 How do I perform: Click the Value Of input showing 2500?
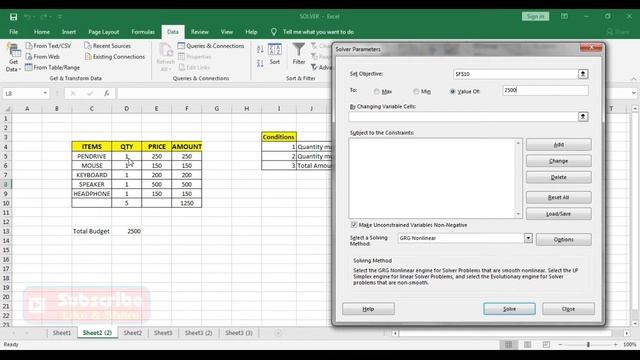545,90
